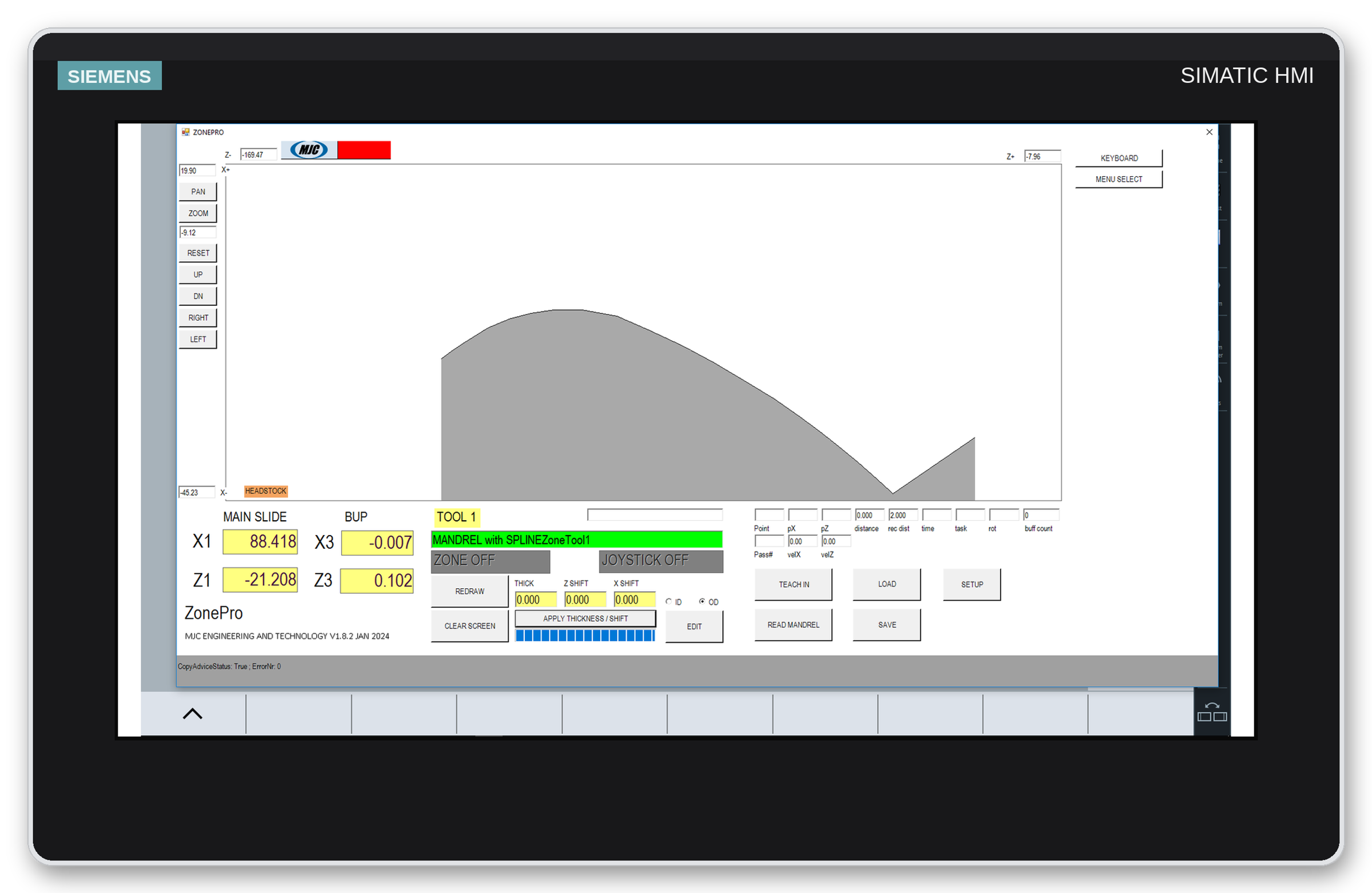Click the Z+ limit field -7.96

tap(1042, 156)
